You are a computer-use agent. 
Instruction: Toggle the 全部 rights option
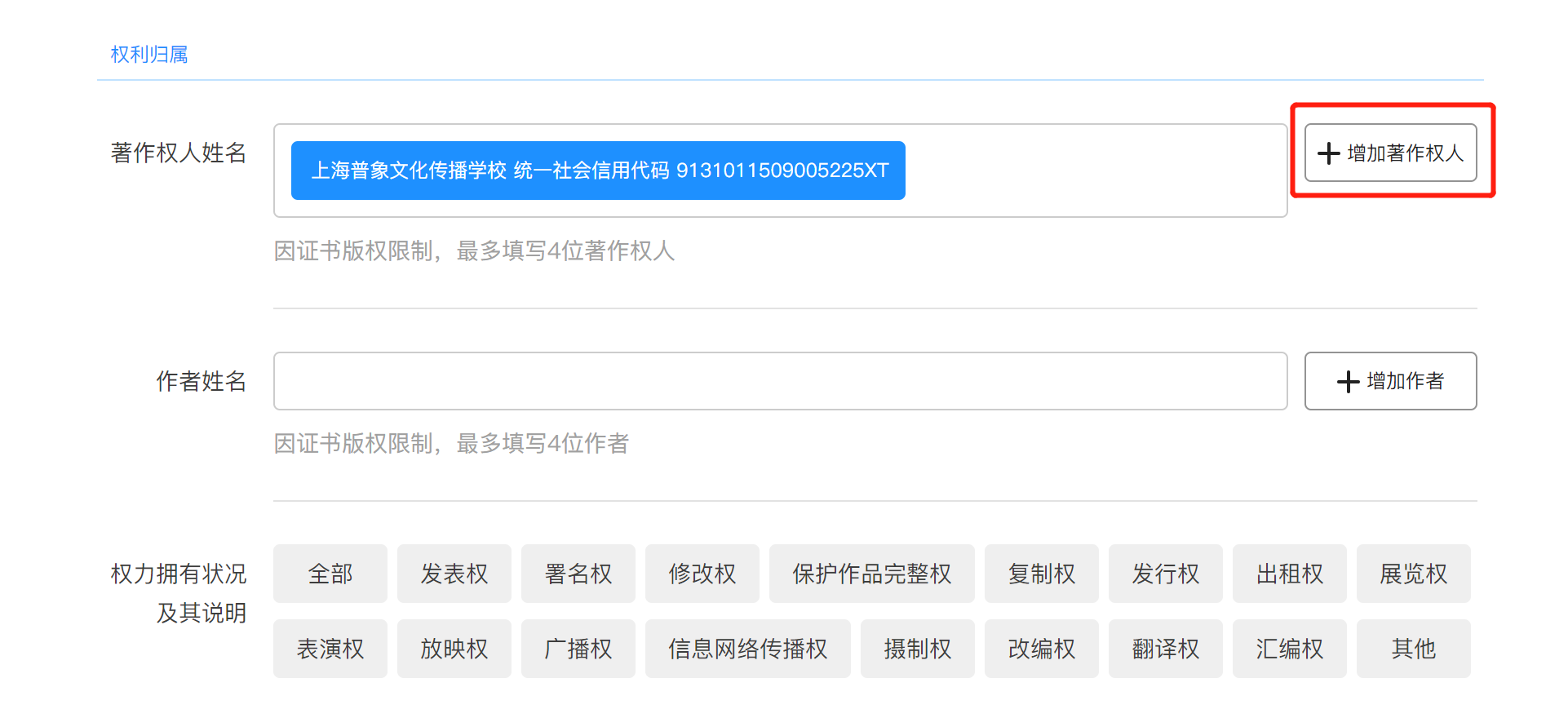(x=330, y=574)
